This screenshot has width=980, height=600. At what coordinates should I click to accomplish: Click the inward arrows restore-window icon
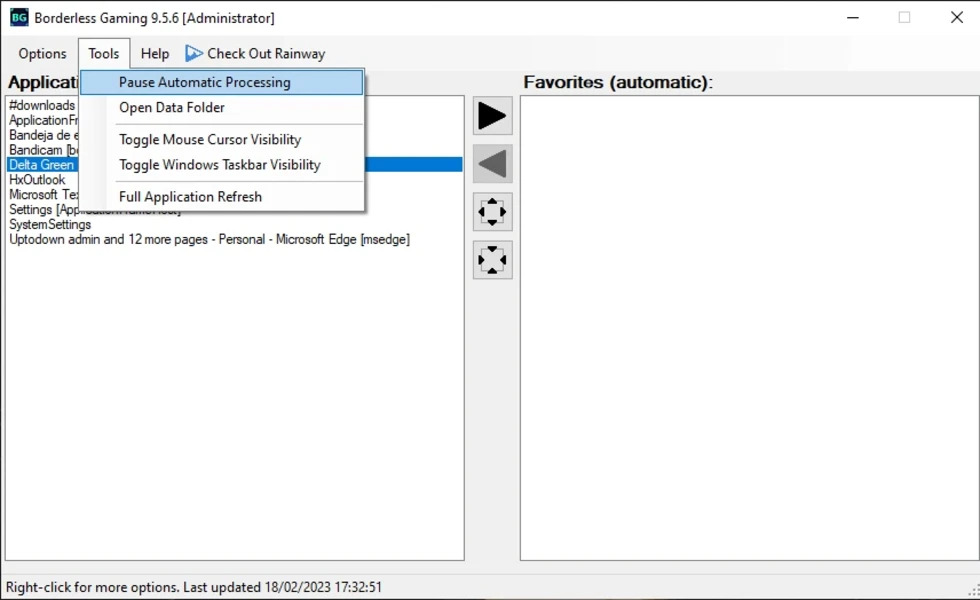[x=492, y=260]
